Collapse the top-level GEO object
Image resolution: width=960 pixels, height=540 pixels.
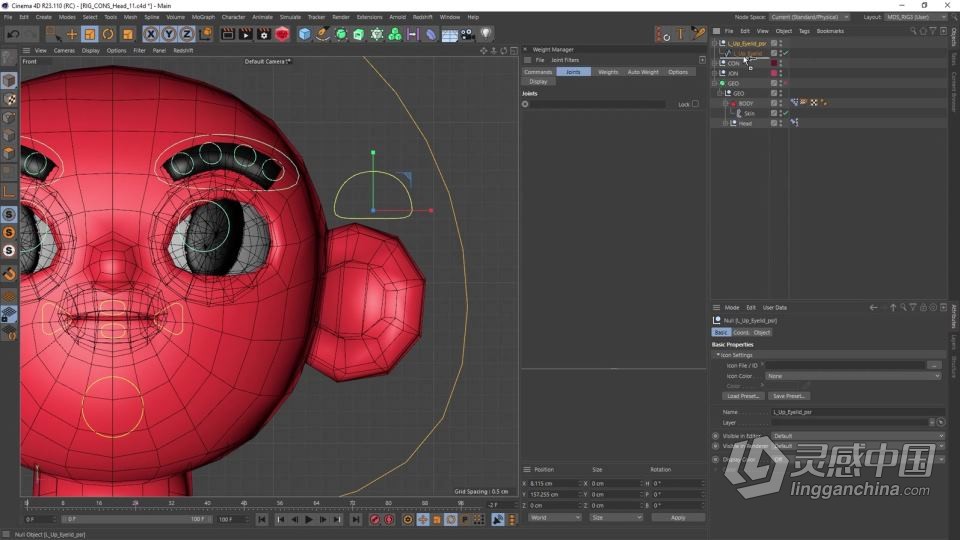click(x=714, y=83)
